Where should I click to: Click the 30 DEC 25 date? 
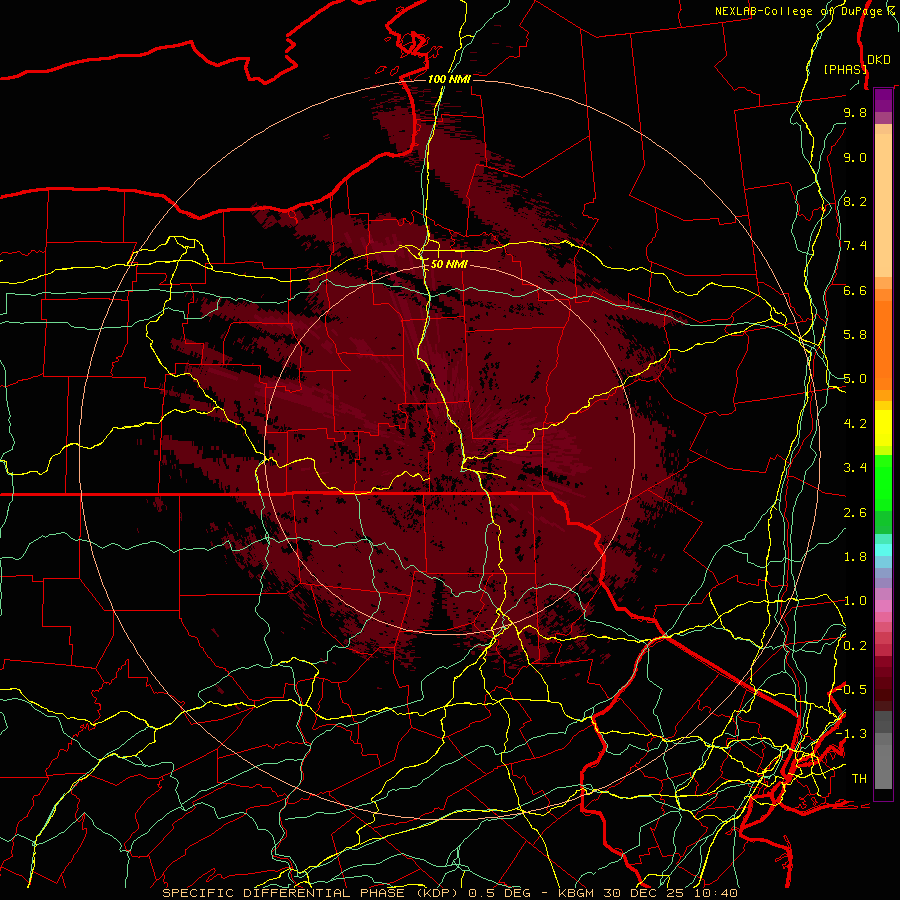tap(645, 893)
